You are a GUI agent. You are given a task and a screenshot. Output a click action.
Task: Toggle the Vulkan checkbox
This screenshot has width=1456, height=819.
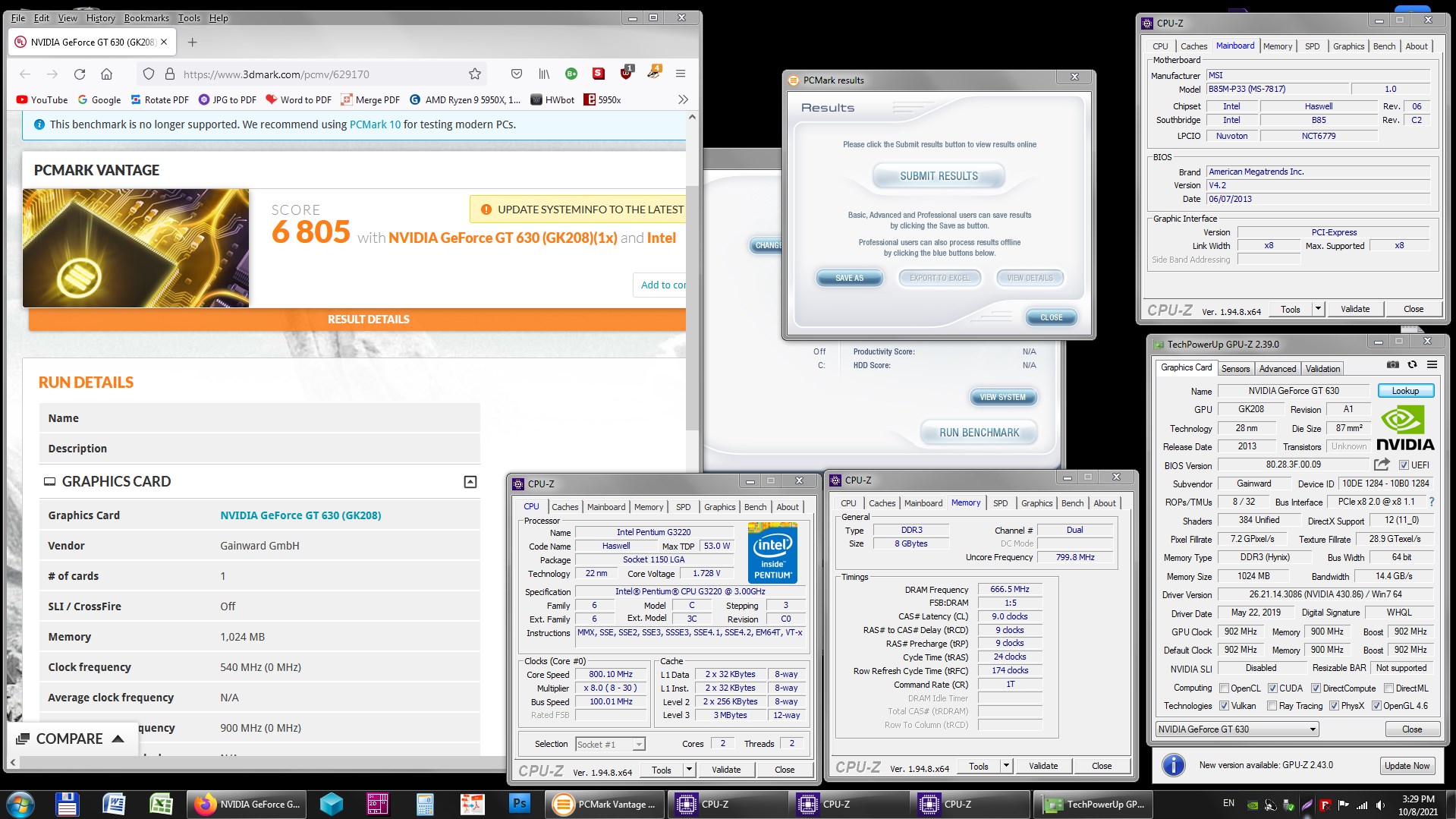click(x=1224, y=706)
